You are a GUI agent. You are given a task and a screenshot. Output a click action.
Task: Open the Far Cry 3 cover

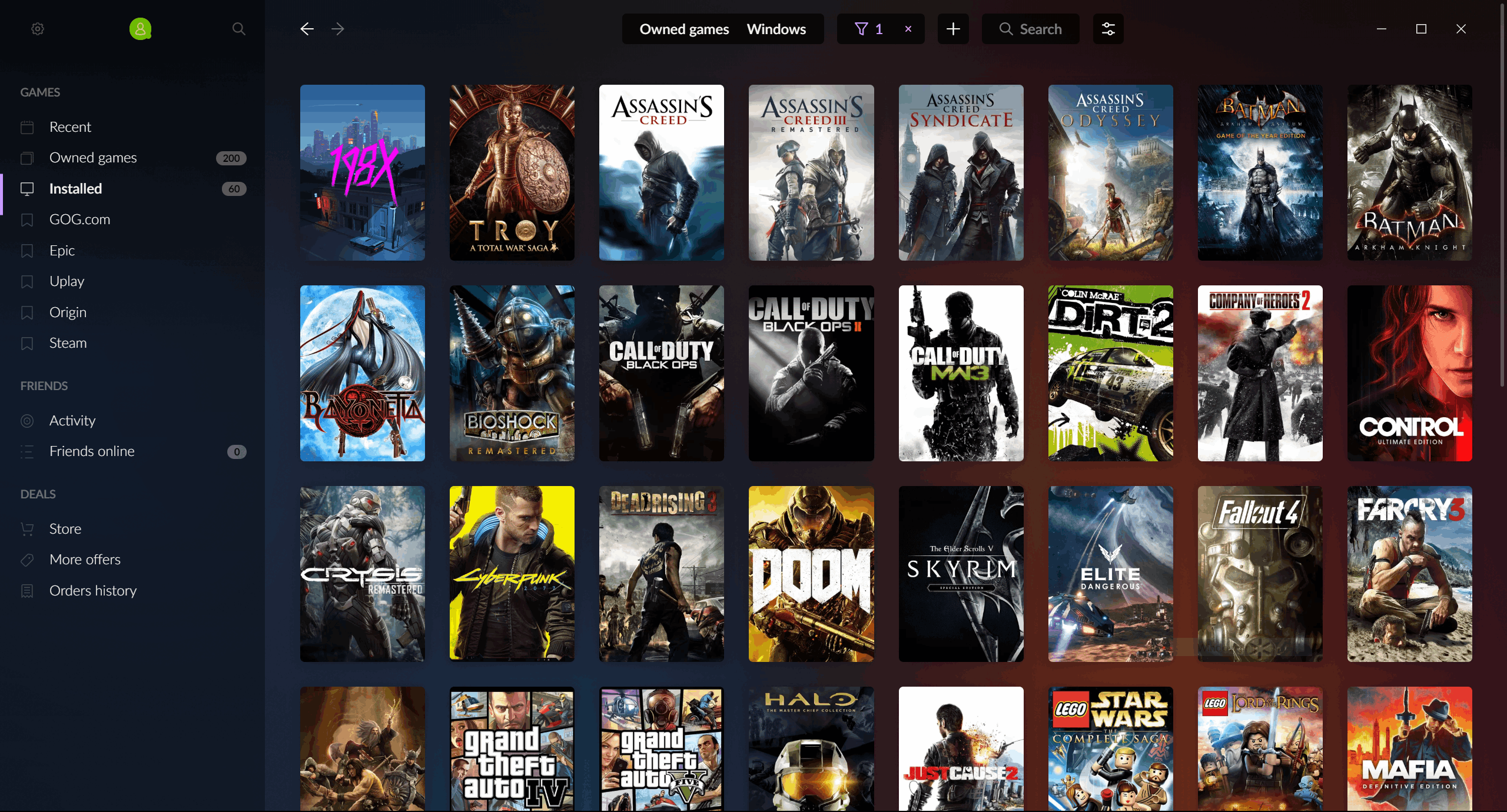click(1410, 574)
